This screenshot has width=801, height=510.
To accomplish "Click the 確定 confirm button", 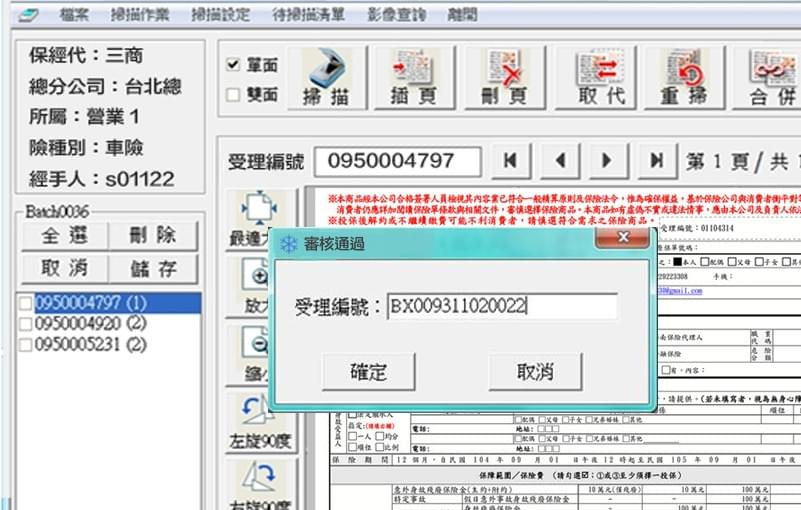I will pos(368,372).
